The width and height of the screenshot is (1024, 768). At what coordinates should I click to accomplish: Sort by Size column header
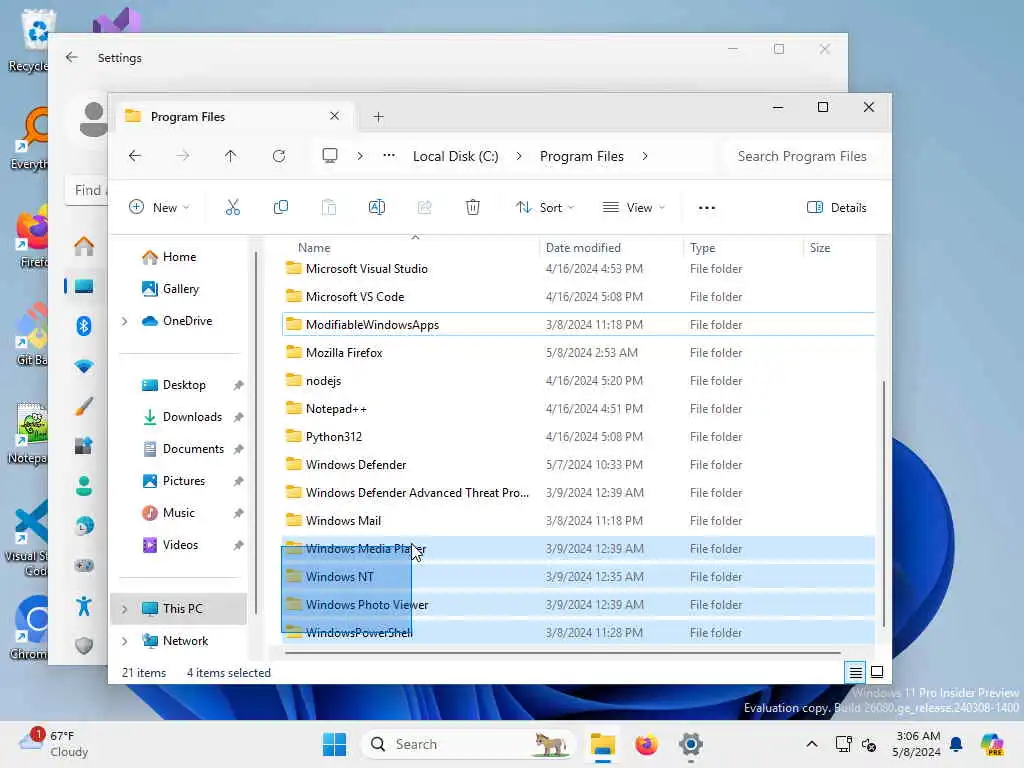click(820, 248)
